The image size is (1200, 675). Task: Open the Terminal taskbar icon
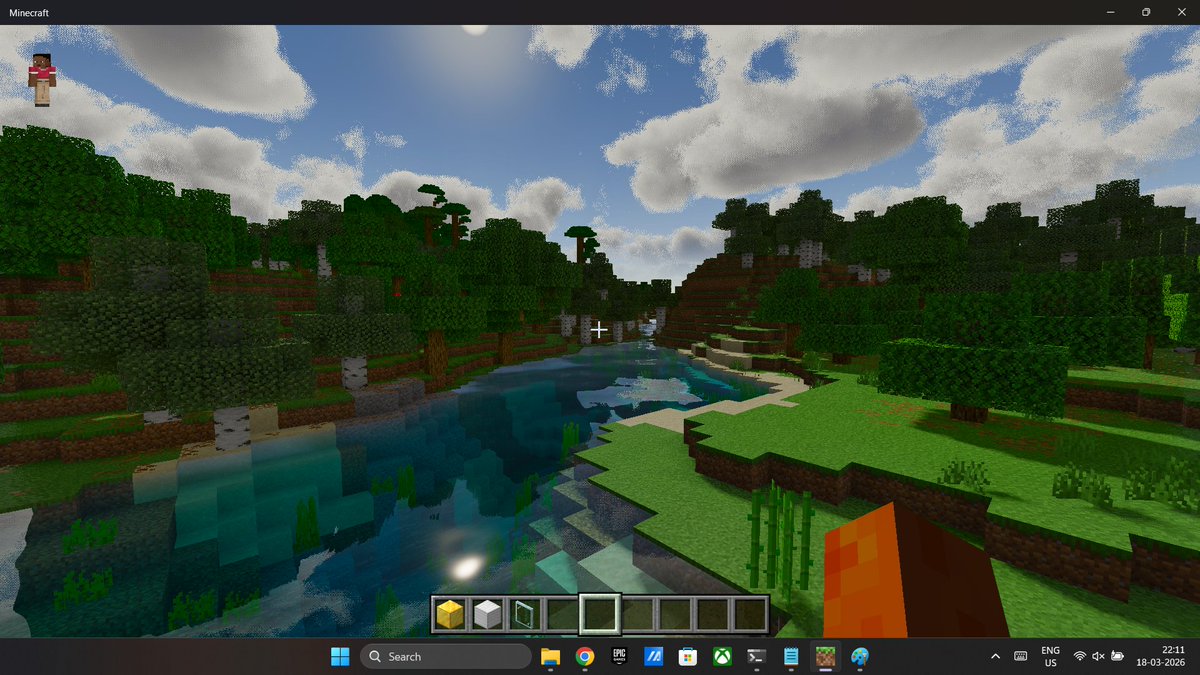(x=757, y=656)
